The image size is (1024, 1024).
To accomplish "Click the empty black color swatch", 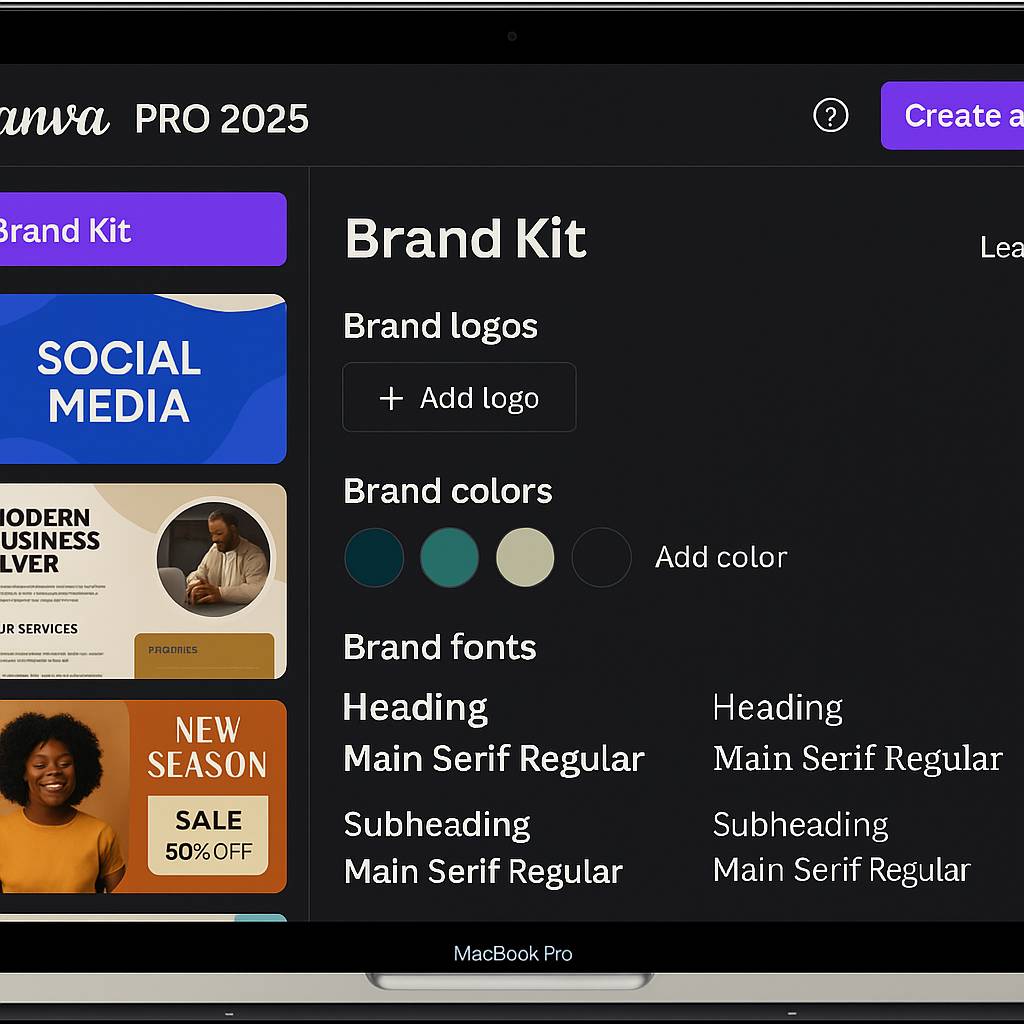I will tap(601, 557).
